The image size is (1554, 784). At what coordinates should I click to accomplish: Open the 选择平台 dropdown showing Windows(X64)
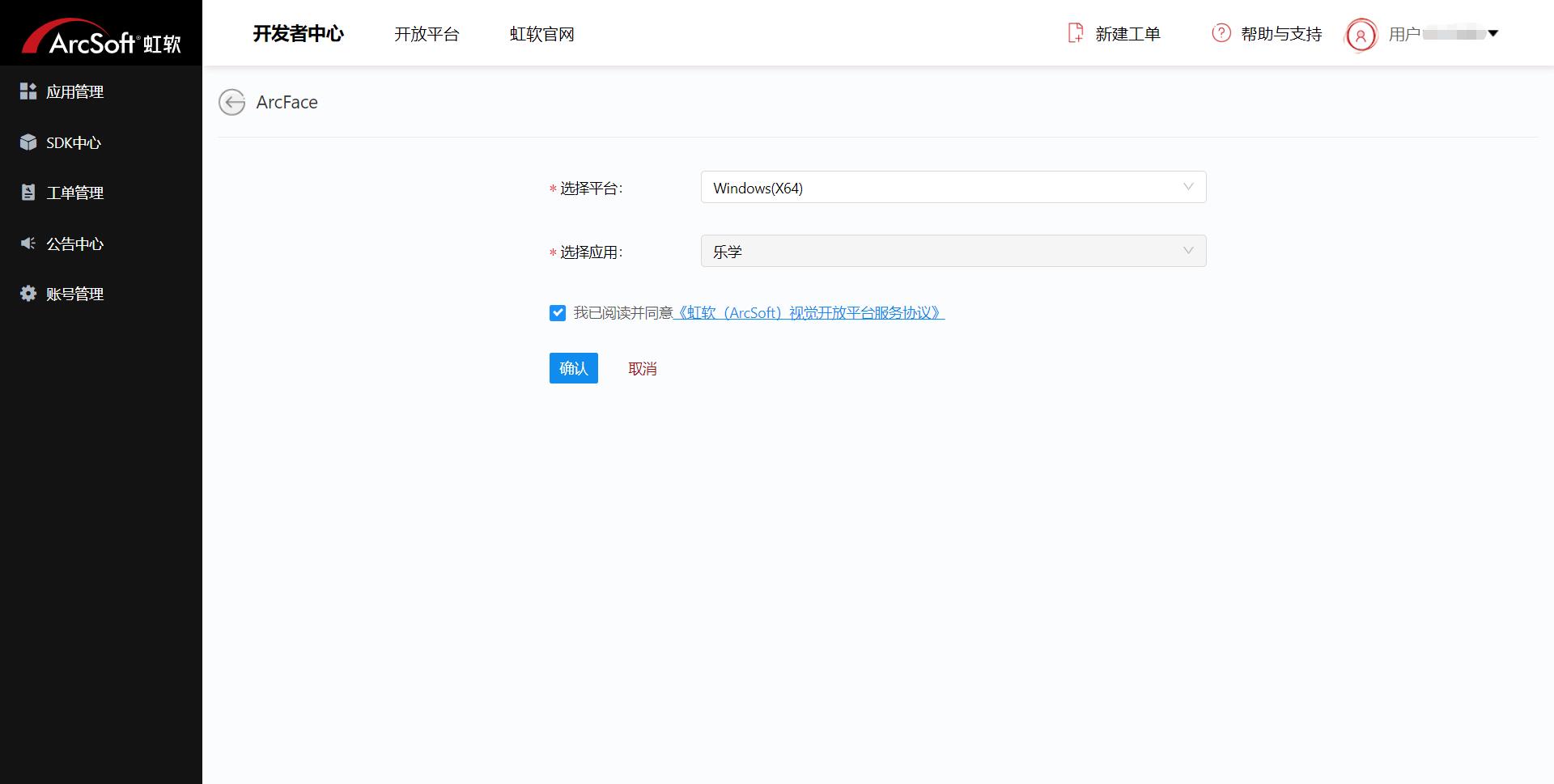click(953, 187)
